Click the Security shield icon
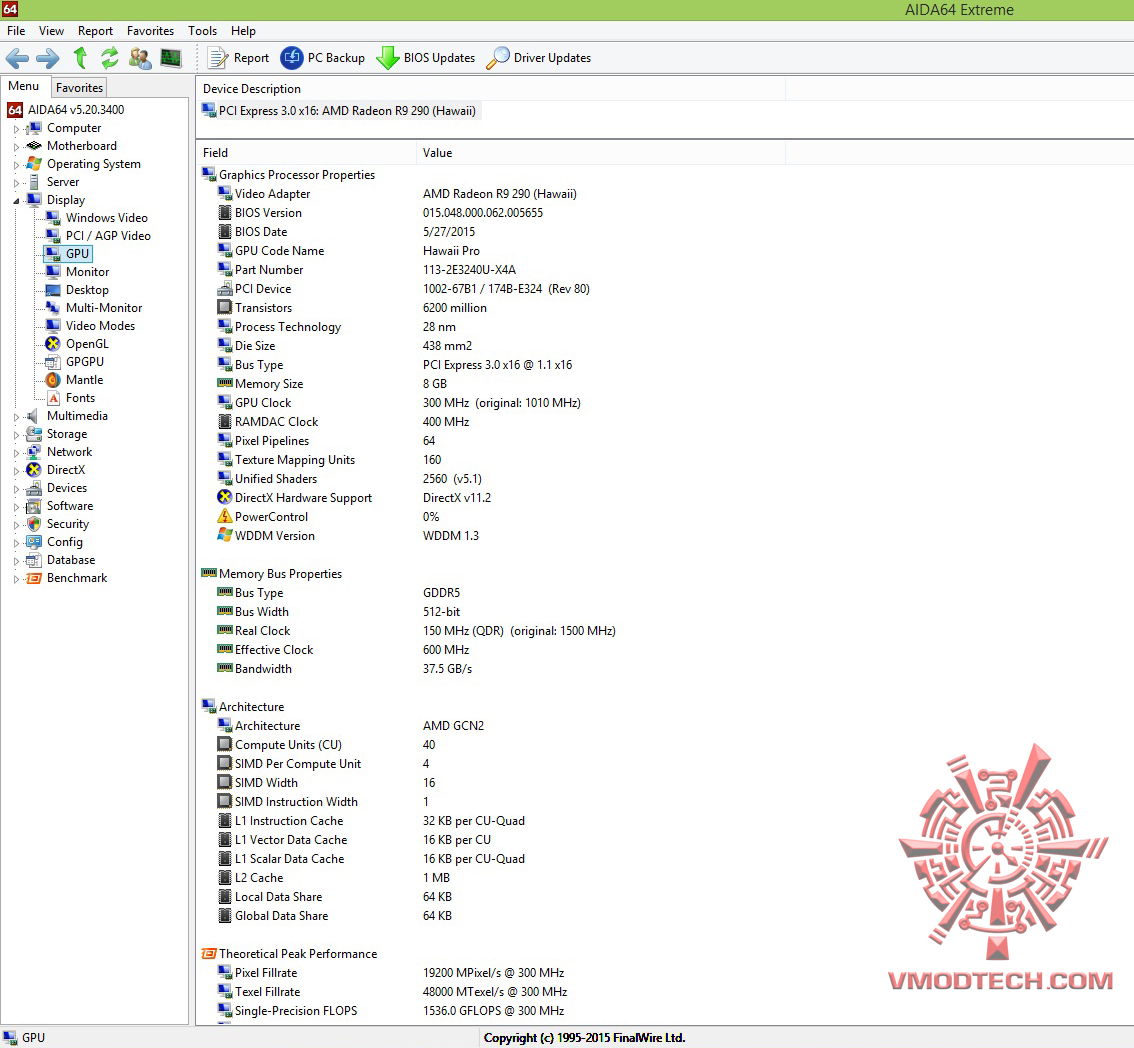 pos(34,524)
